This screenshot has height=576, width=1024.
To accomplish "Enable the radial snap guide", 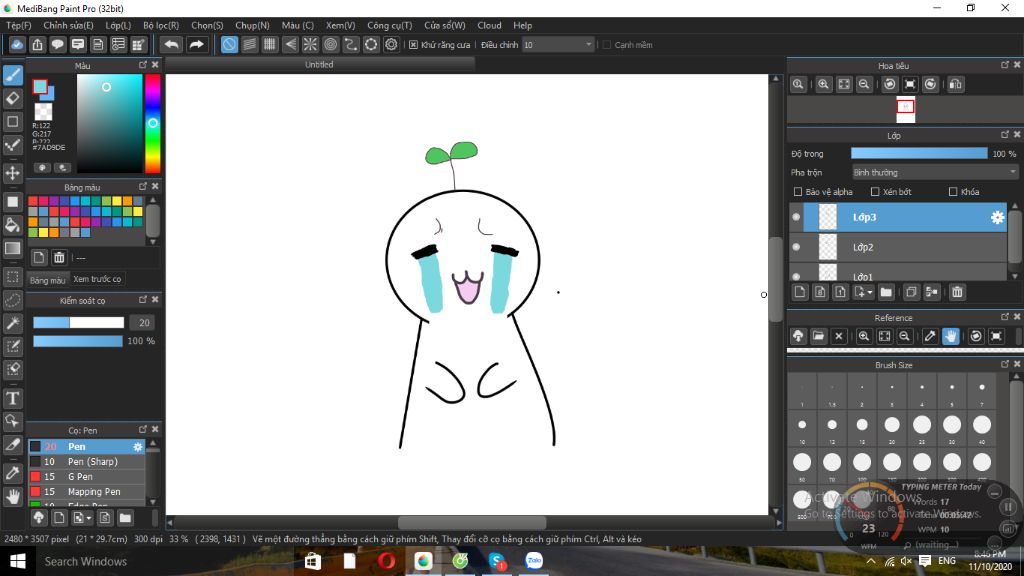I will tap(310, 44).
